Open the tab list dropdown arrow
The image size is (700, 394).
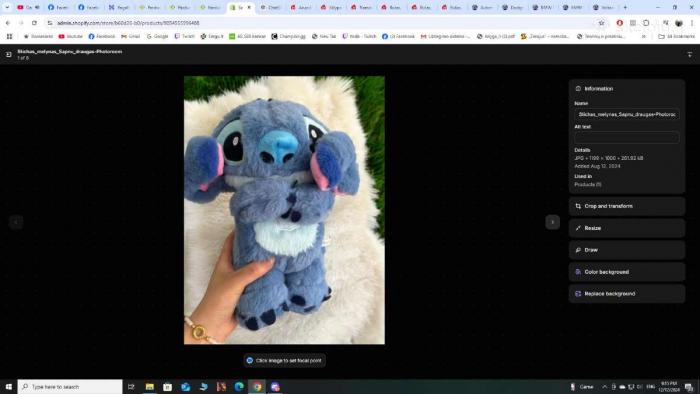point(7,7)
